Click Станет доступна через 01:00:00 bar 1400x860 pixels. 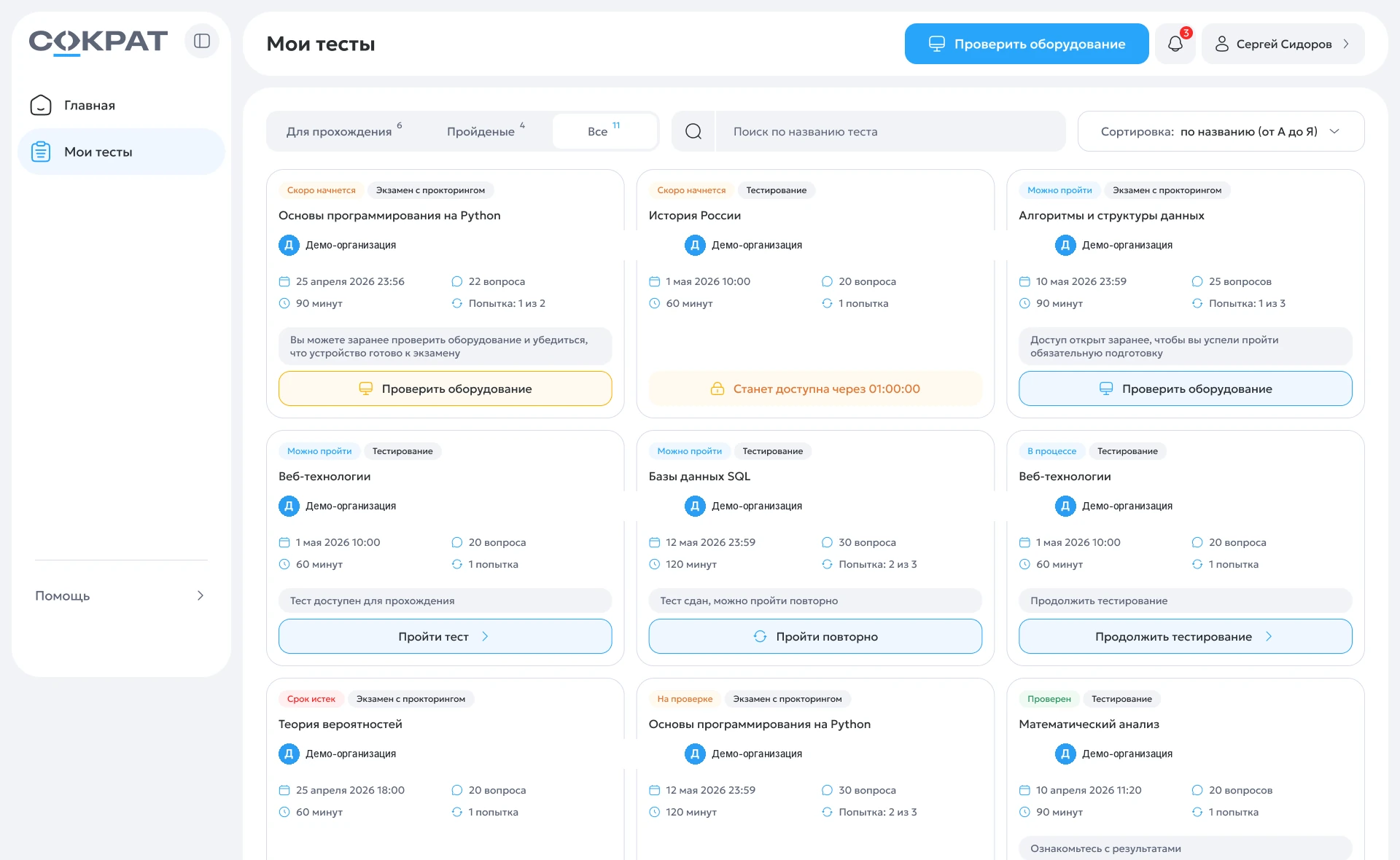[815, 388]
